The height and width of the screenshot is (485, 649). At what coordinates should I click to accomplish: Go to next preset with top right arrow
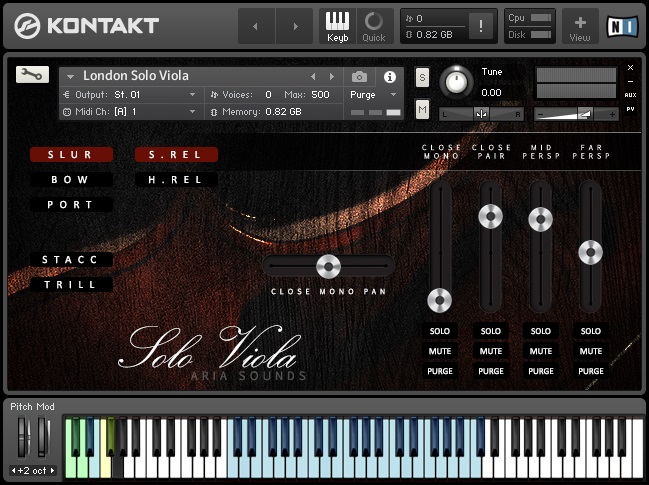(295, 26)
